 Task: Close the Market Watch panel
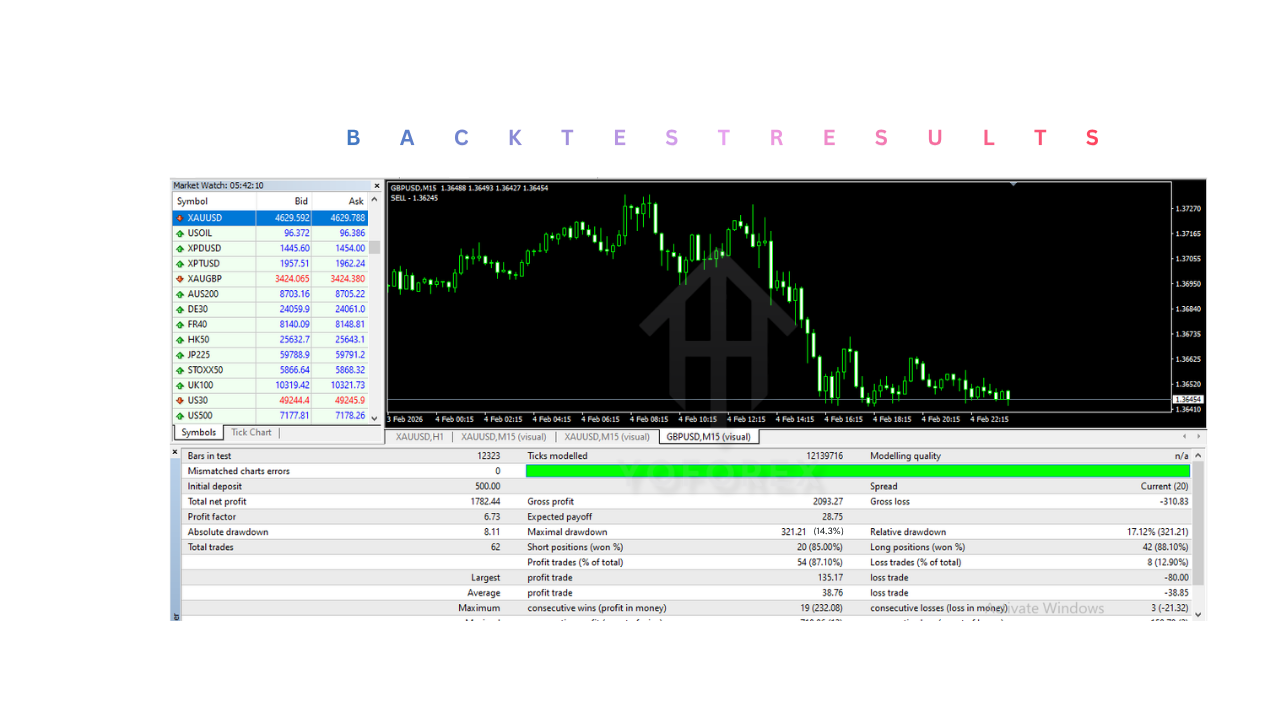377,186
